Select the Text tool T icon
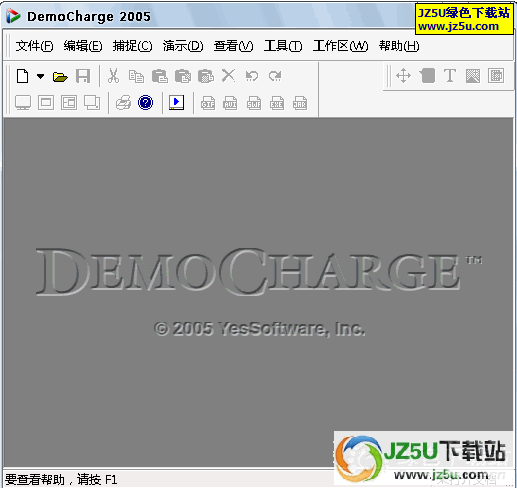Viewport: 517px width, 488px height. (450, 76)
